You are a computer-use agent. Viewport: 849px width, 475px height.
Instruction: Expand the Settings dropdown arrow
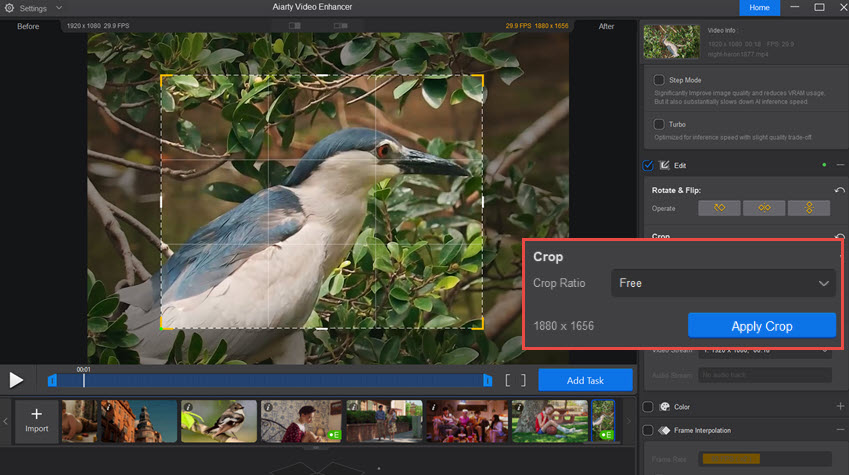tap(58, 8)
